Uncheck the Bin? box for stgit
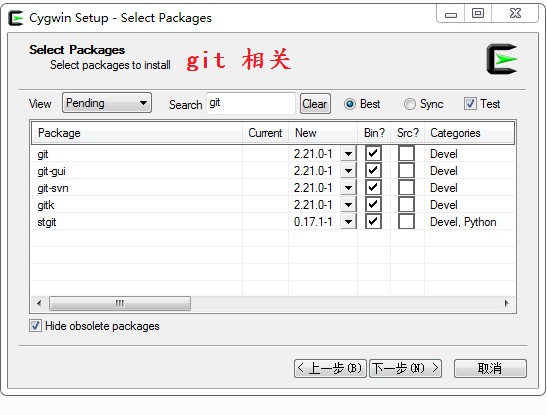 pos(373,221)
